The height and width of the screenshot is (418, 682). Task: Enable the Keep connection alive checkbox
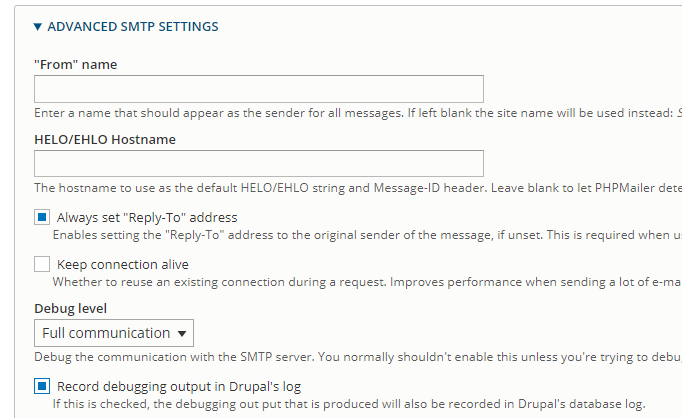pos(42,265)
